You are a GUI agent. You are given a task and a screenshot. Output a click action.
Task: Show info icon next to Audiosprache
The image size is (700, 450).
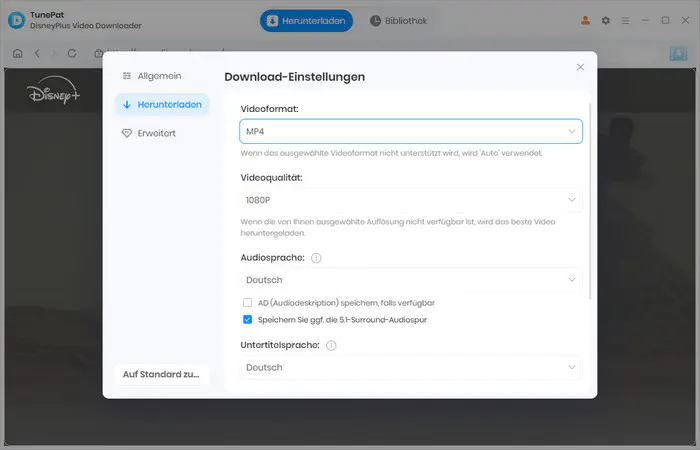[x=316, y=258]
